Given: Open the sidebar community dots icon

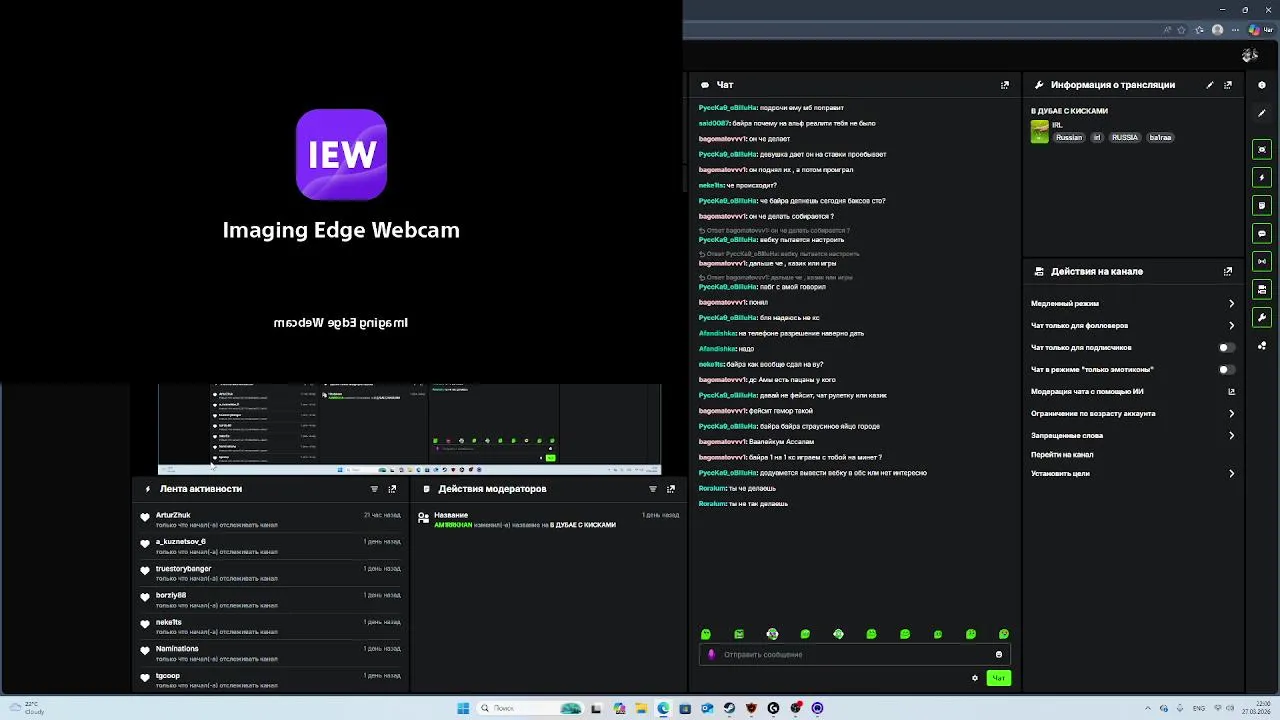Looking at the screenshot, I should [1262, 345].
